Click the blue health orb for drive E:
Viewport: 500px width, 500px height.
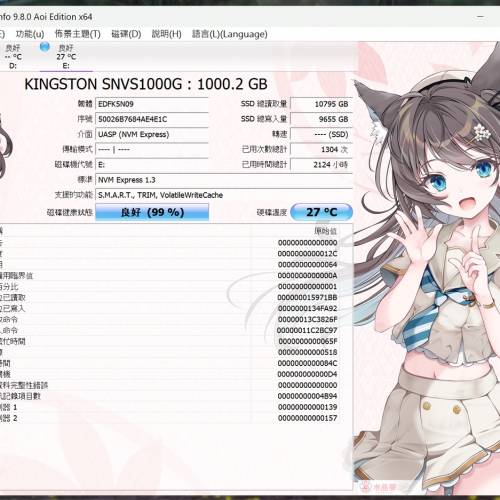point(45,47)
